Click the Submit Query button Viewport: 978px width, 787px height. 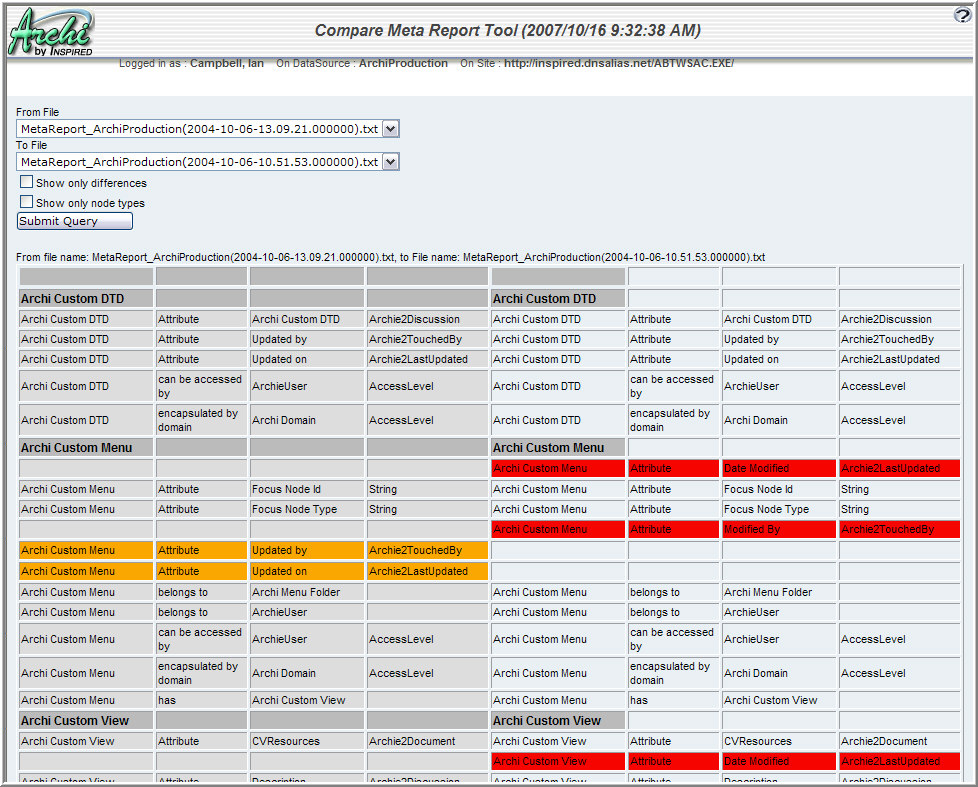coord(73,221)
